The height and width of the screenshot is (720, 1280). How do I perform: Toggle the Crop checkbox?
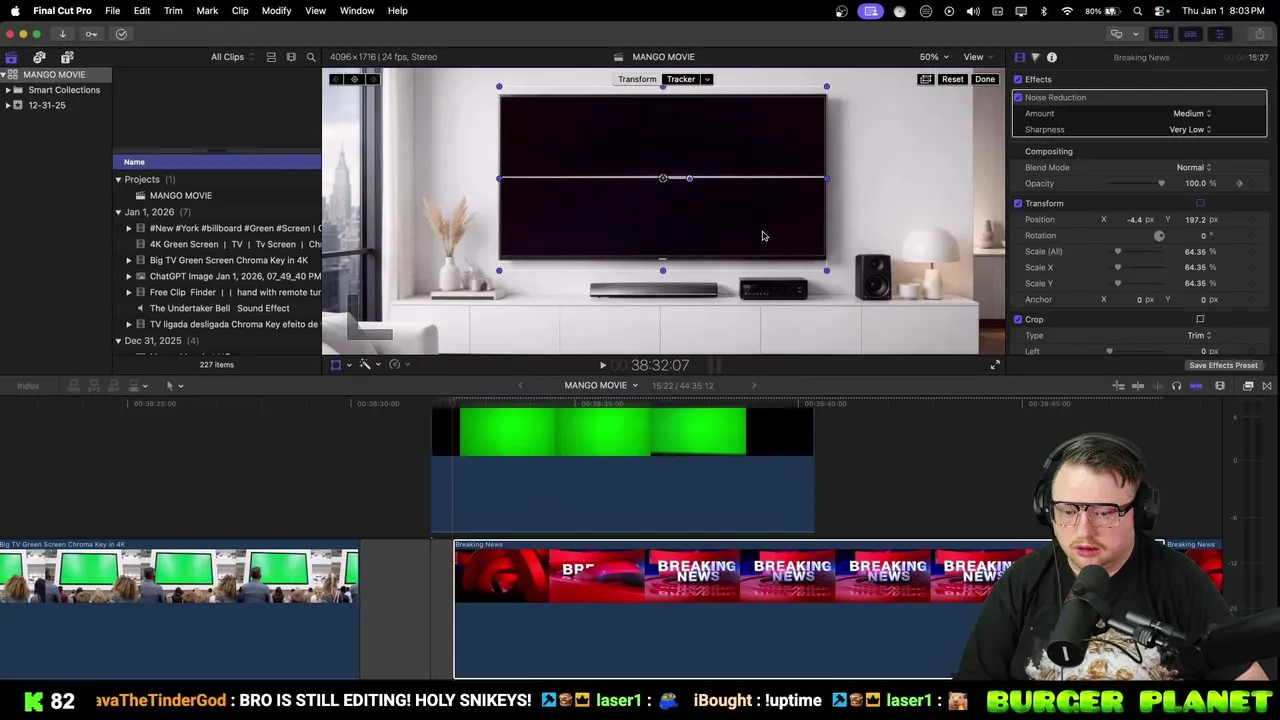[x=1018, y=319]
